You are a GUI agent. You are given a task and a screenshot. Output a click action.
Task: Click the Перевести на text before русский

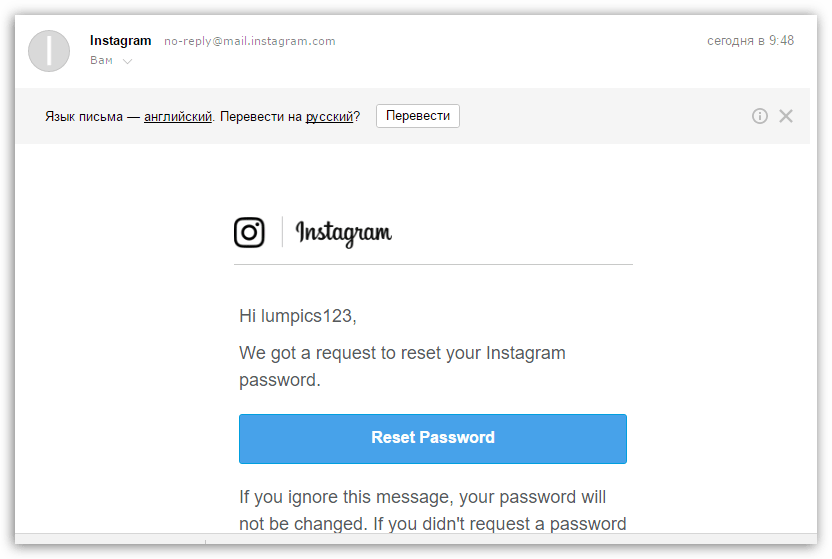261,116
